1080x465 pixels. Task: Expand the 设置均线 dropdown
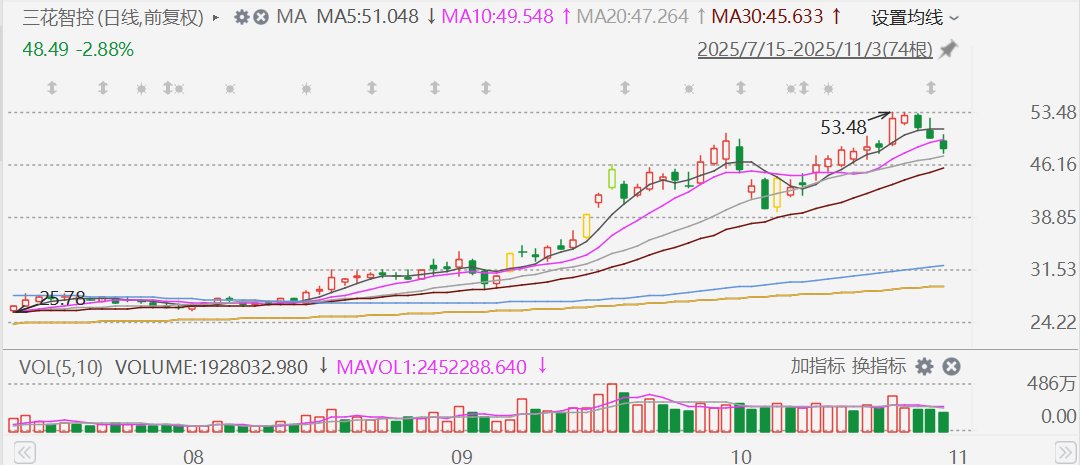914,18
